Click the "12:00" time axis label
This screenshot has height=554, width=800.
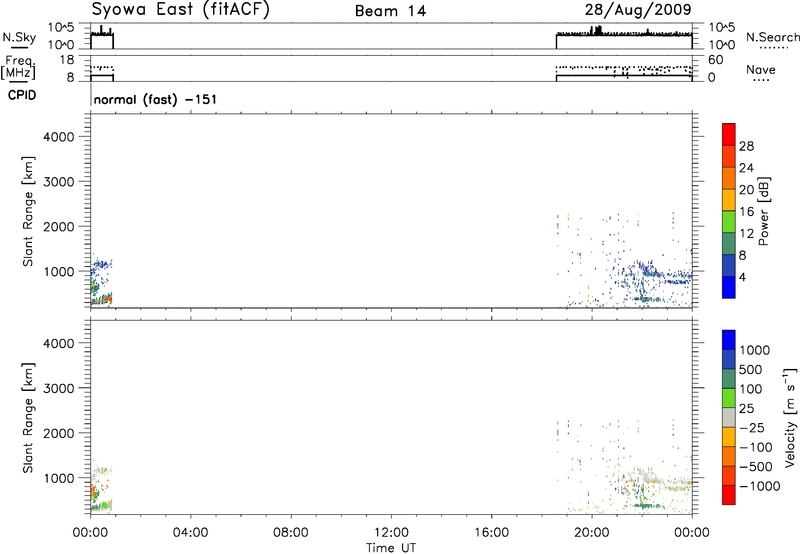point(391,533)
